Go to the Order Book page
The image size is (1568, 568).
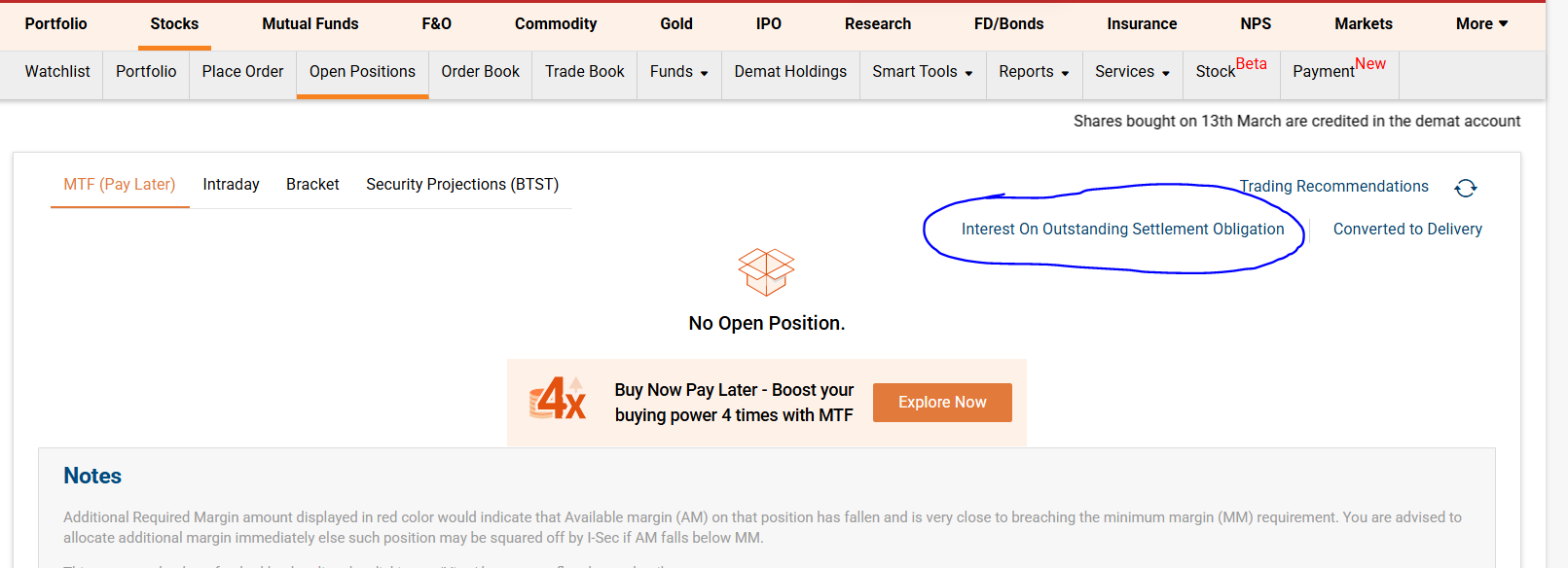[x=480, y=72]
